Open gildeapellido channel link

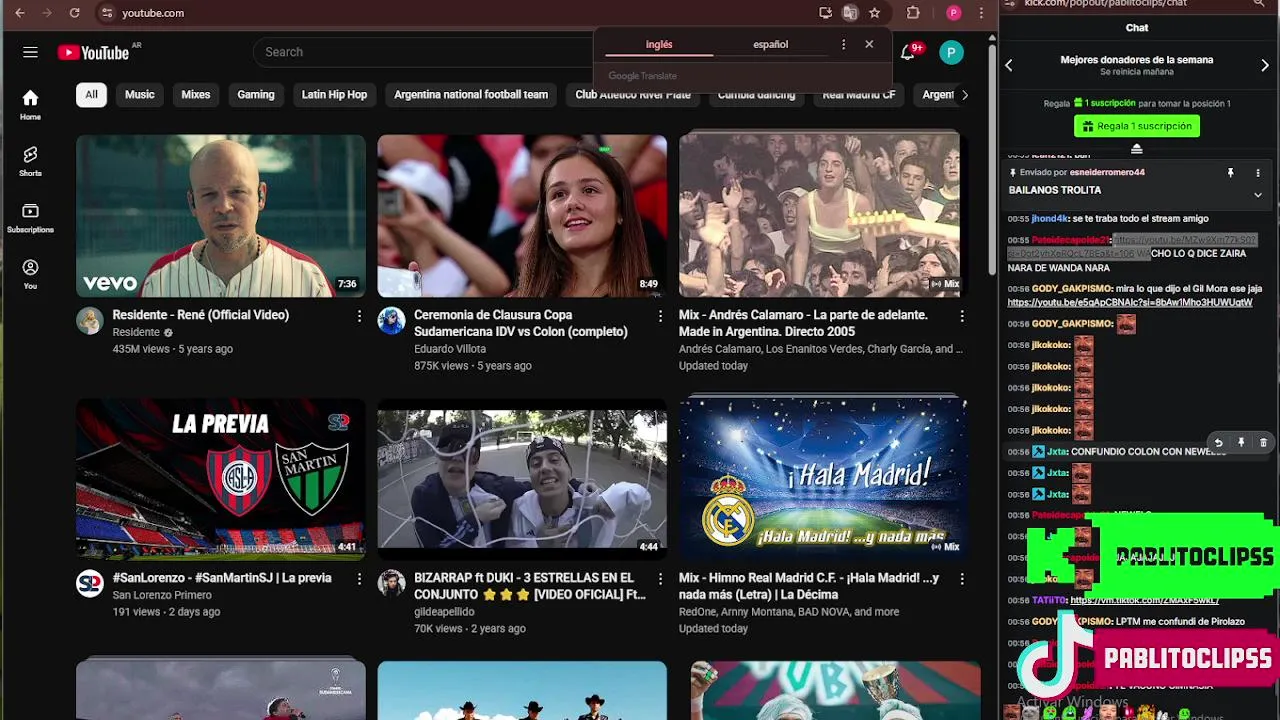click(x=444, y=612)
